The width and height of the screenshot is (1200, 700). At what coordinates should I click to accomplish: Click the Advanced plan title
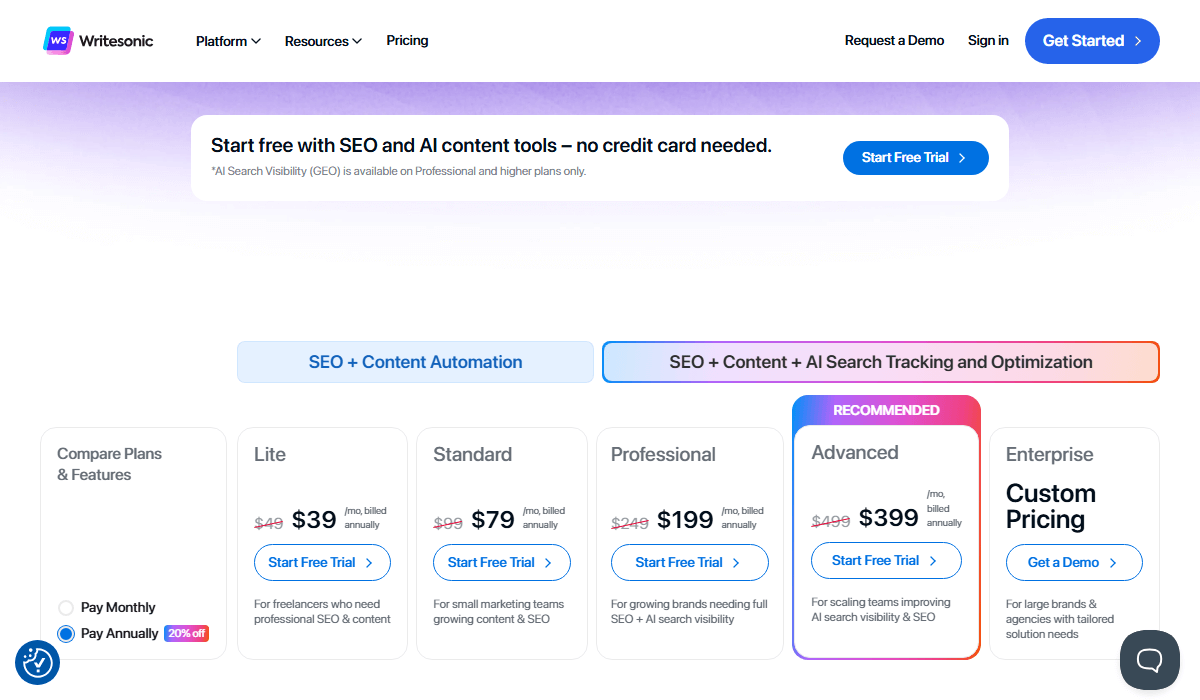tap(855, 453)
